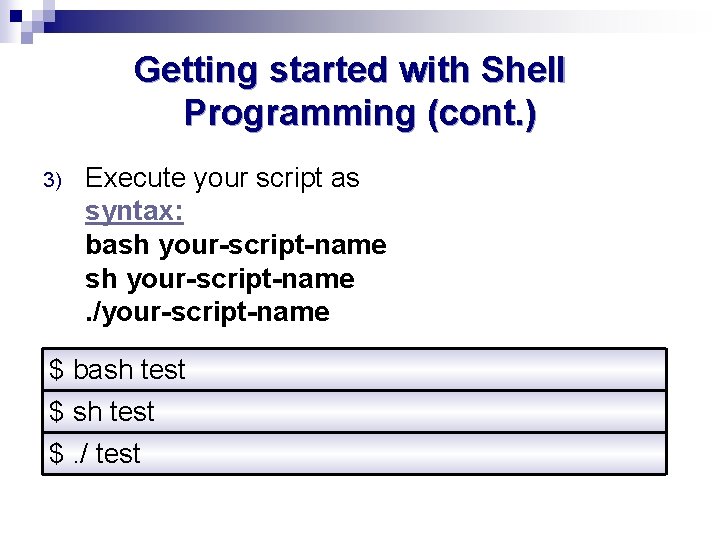
Task: Click the word script in Execute line
Action: click(x=289, y=180)
